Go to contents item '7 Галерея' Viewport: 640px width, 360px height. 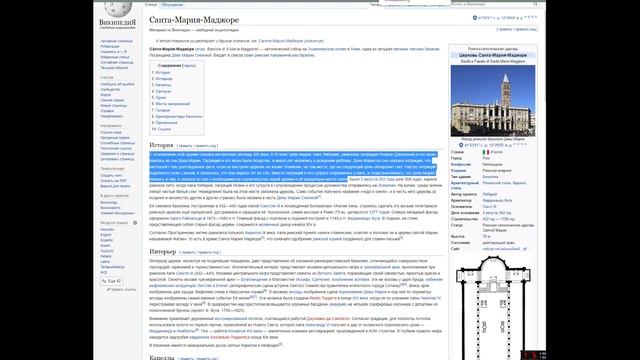[161, 110]
